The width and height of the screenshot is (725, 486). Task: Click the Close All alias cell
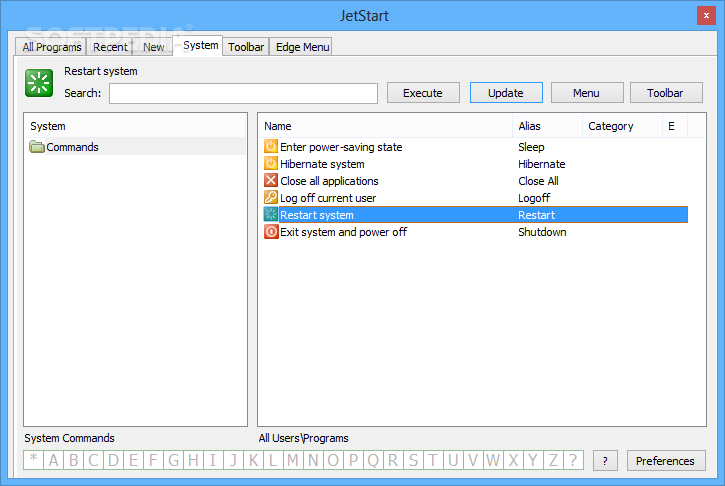538,181
